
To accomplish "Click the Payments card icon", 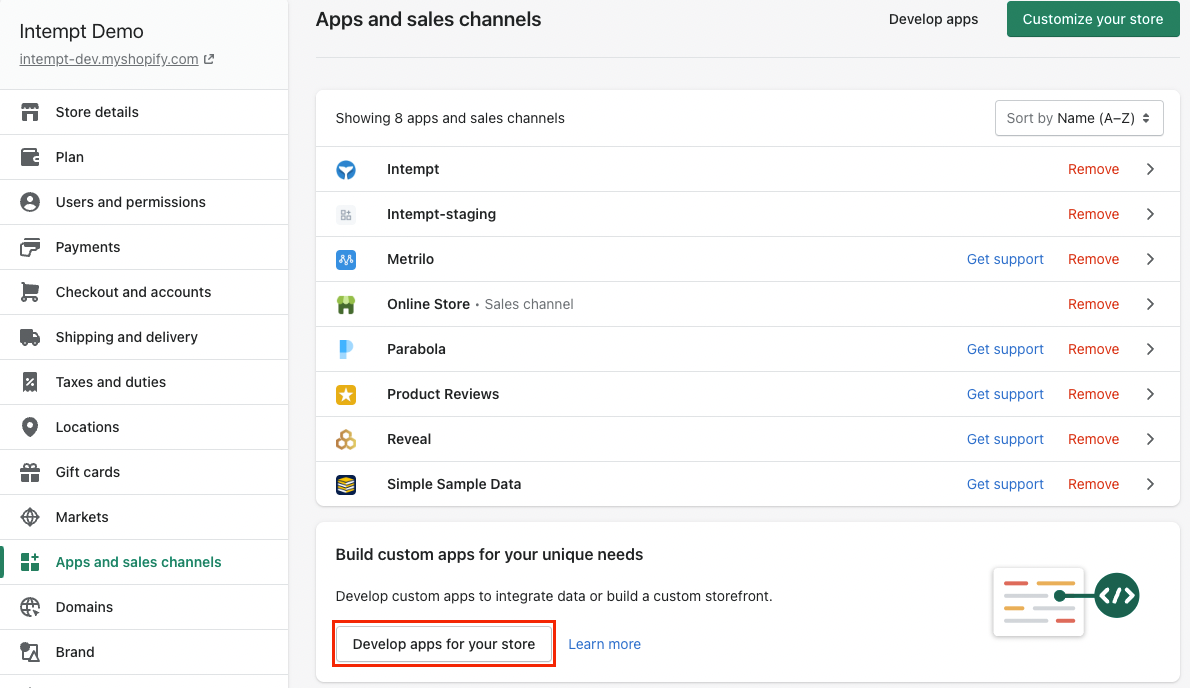I will pyautogui.click(x=30, y=247).
